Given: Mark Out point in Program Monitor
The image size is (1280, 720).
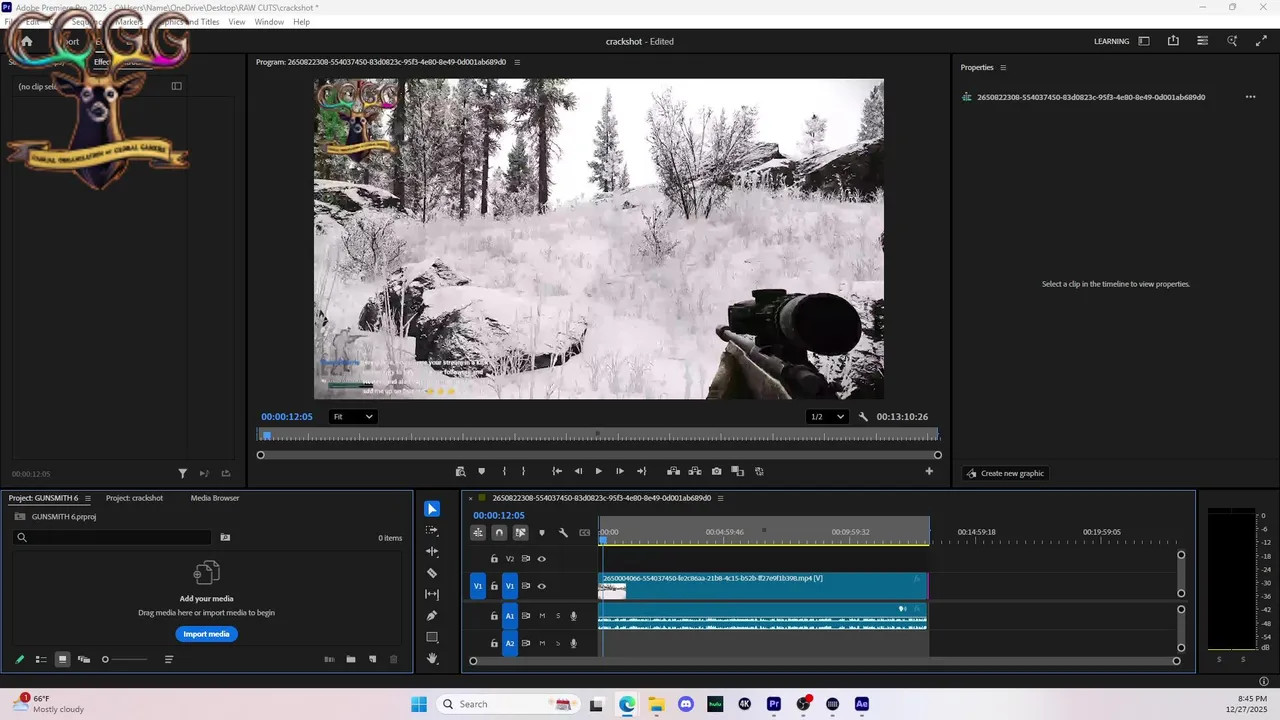Looking at the screenshot, I should [x=523, y=471].
